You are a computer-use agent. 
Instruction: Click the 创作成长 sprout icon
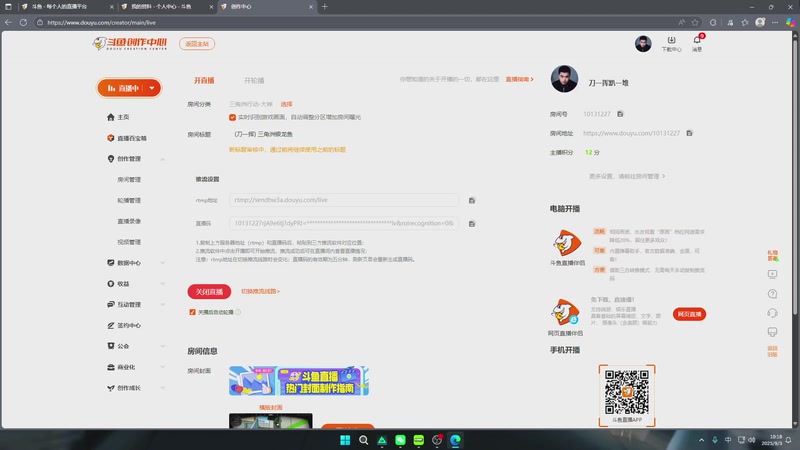pyautogui.click(x=111, y=388)
